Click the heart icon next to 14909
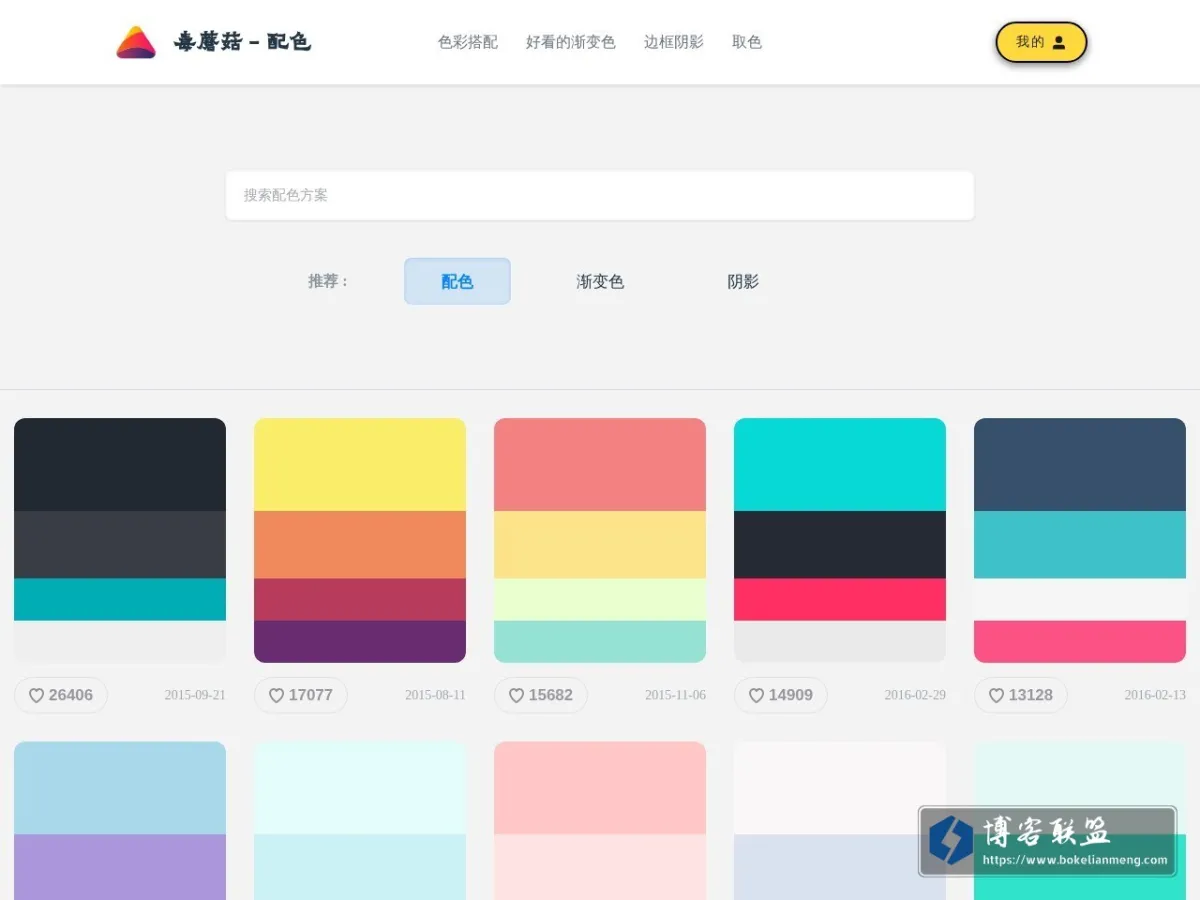This screenshot has width=1200, height=900. point(756,695)
